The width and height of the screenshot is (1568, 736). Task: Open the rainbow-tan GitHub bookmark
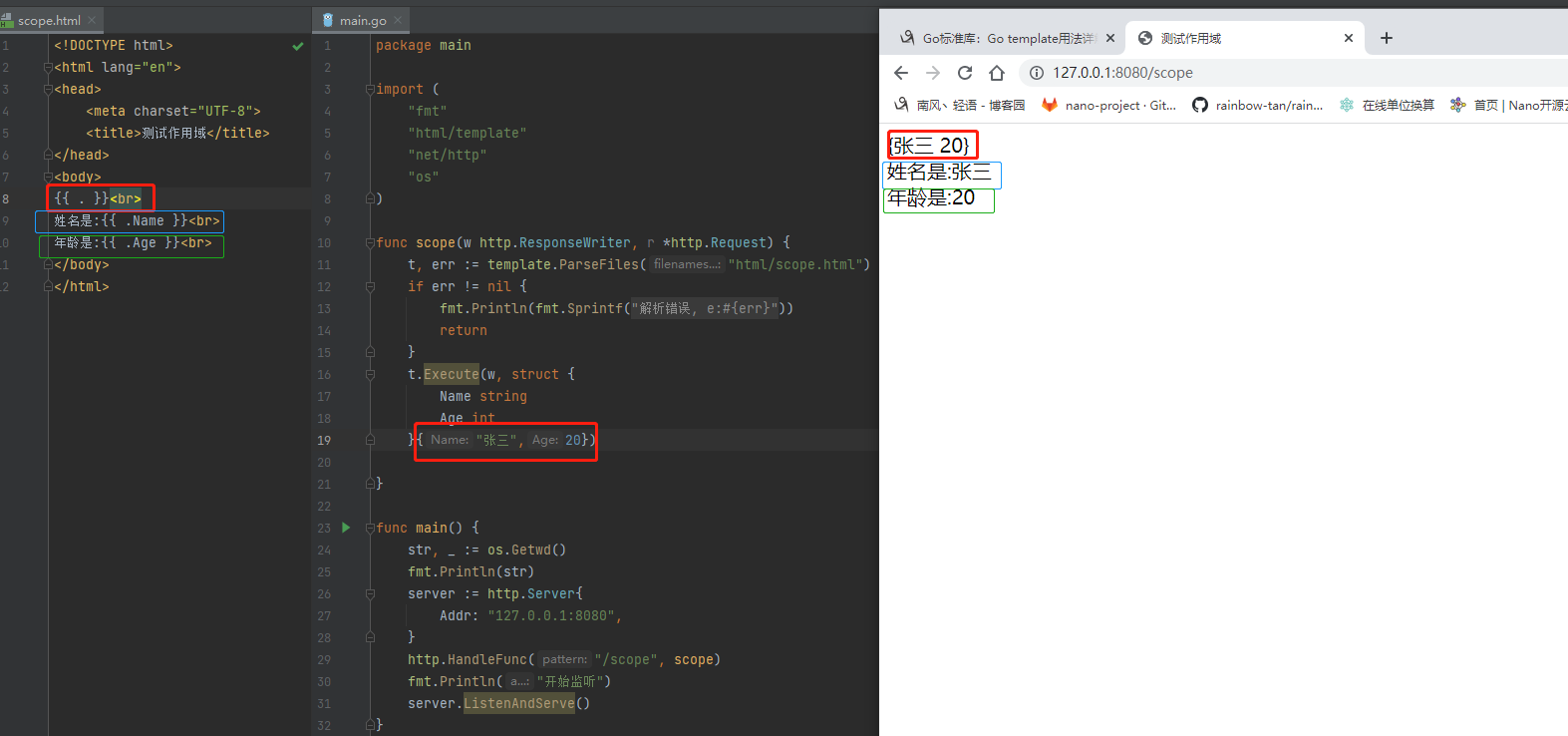(x=1258, y=105)
